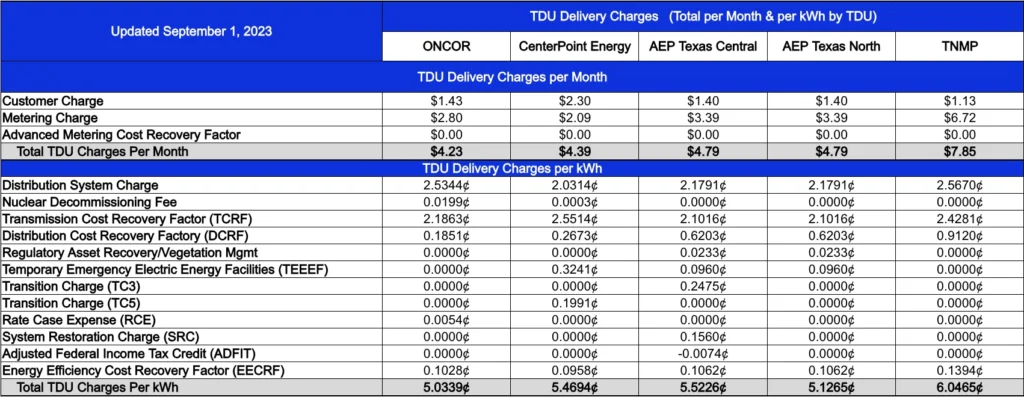
Task: Click the ONCOR column header
Action: pos(446,46)
